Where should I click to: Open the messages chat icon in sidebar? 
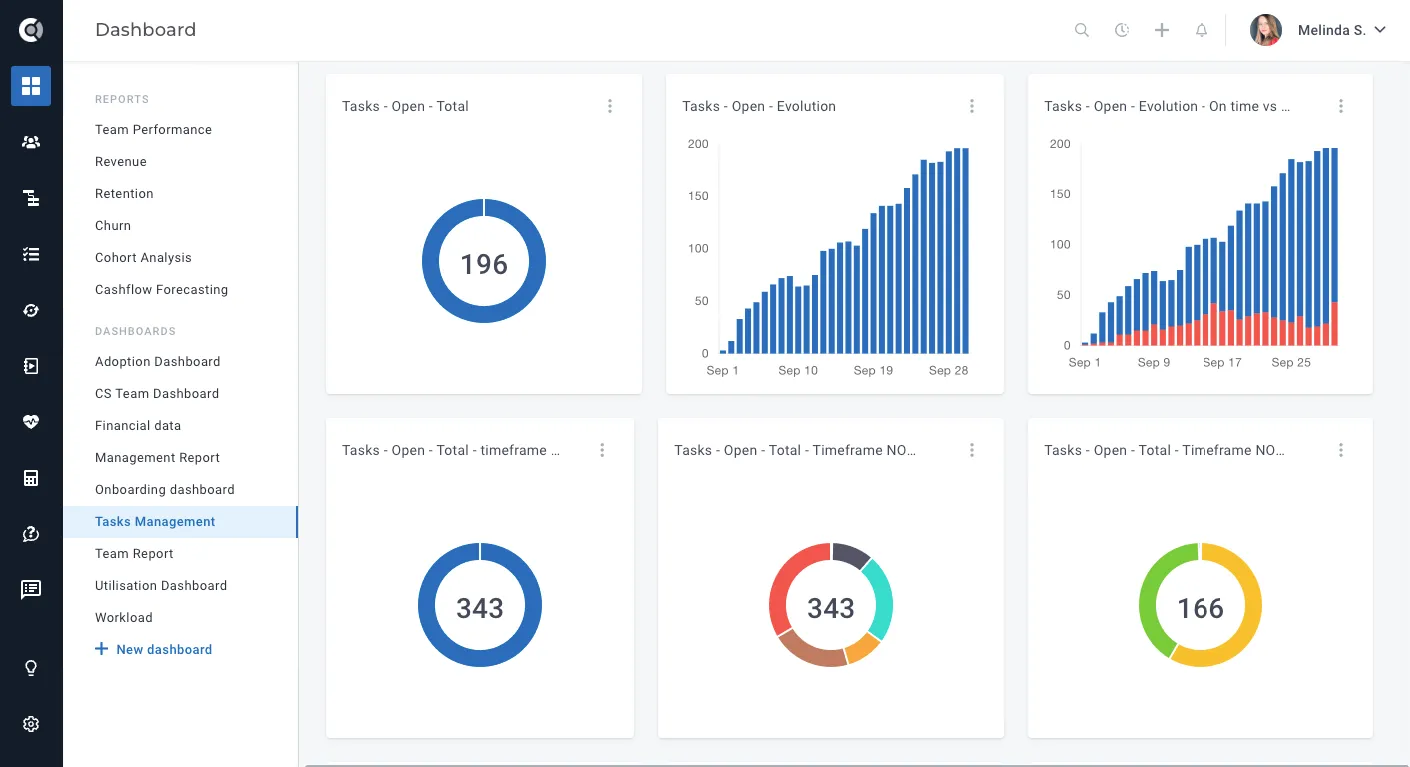[31, 590]
